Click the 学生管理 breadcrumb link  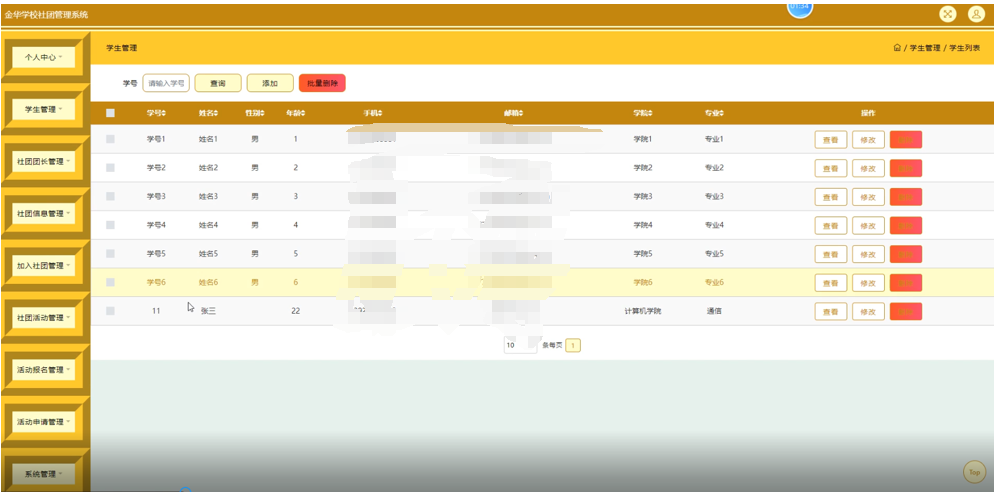pyautogui.click(x=925, y=48)
